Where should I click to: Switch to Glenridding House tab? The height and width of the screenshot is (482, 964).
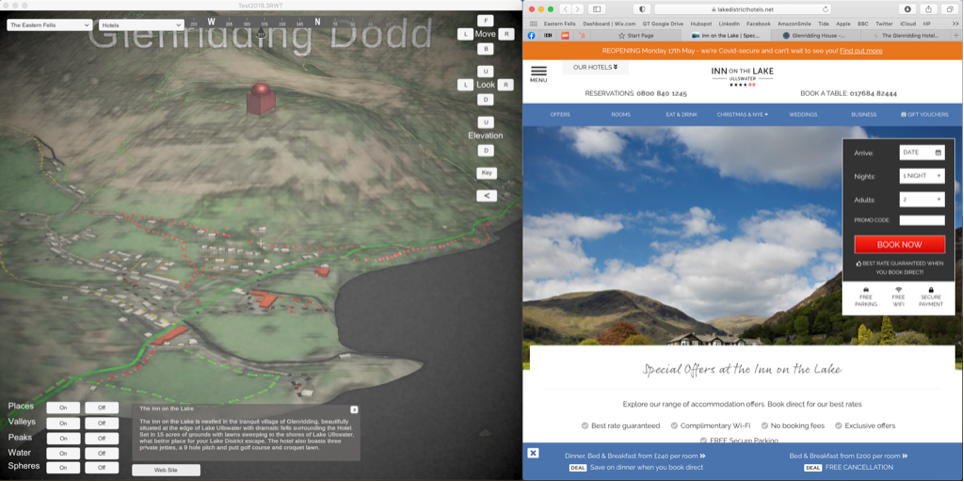(x=815, y=36)
